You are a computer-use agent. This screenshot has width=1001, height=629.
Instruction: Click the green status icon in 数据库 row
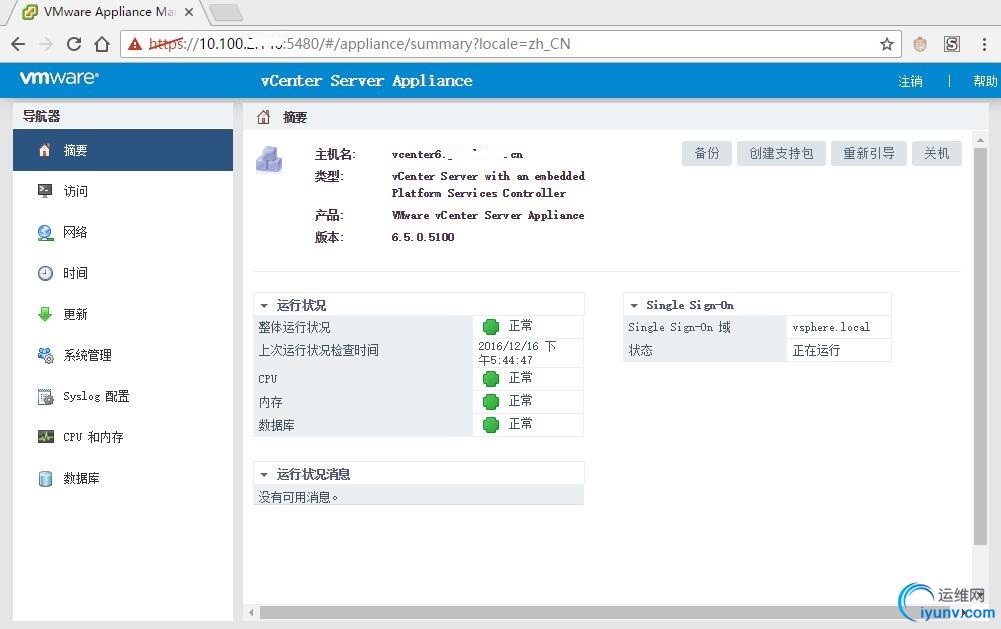491,425
